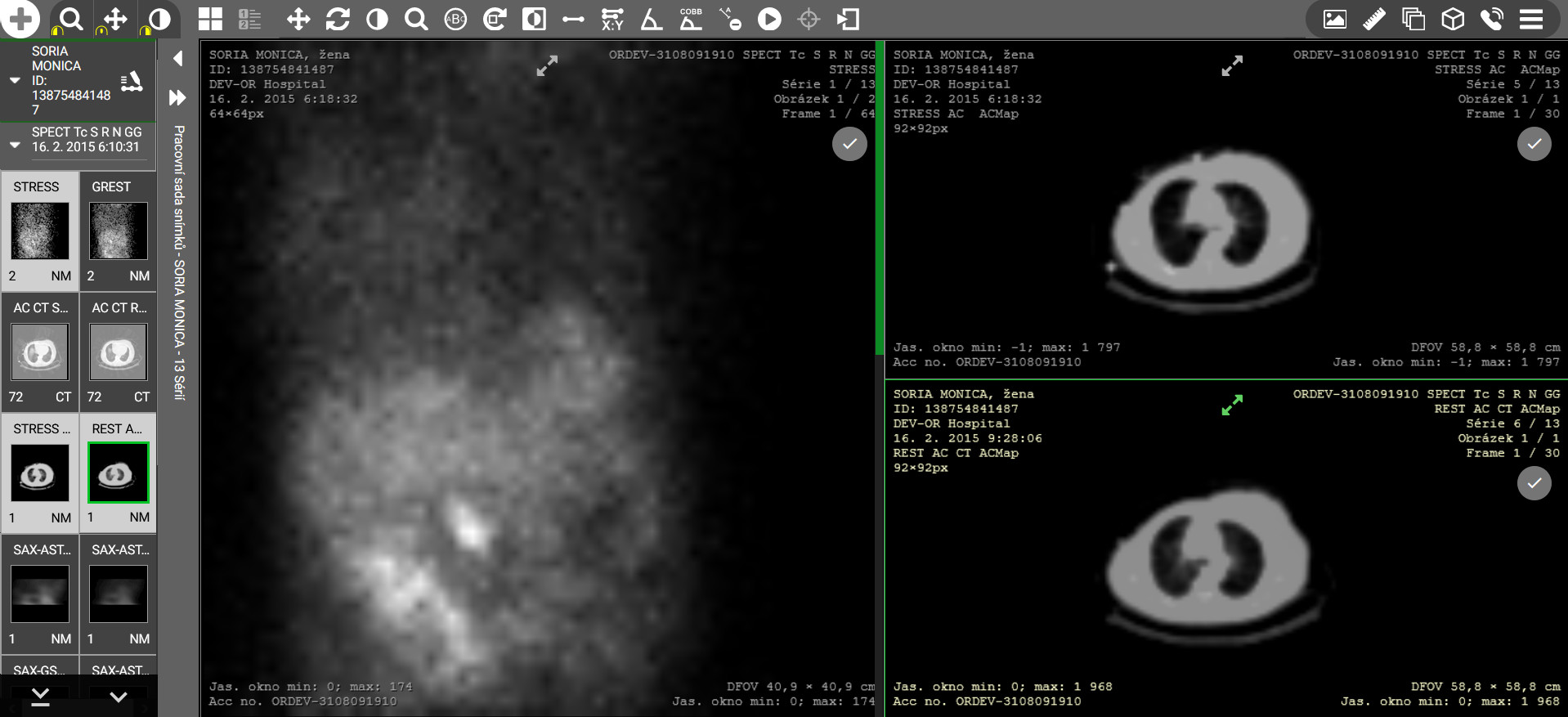The height and width of the screenshot is (717, 1568).
Task: Click 'Série 6 / 13' text
Action: 1512,423
